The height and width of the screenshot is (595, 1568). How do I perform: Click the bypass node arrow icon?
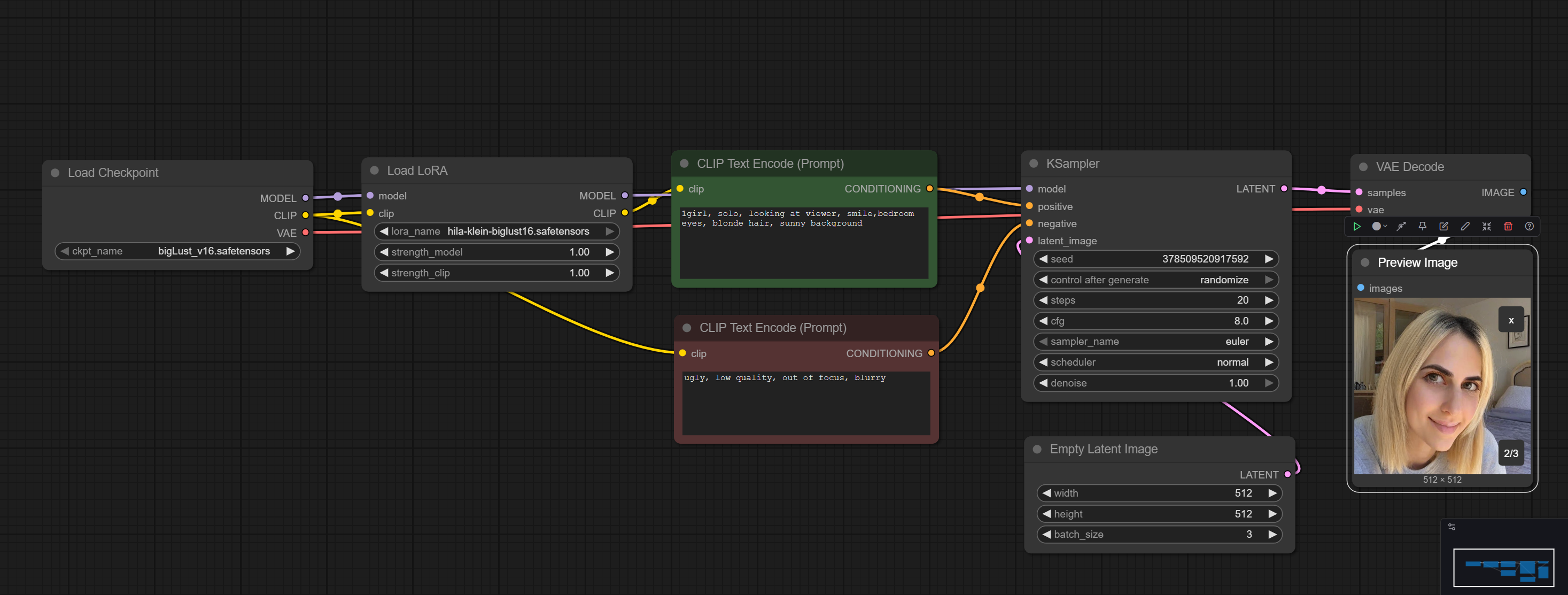(x=1401, y=227)
